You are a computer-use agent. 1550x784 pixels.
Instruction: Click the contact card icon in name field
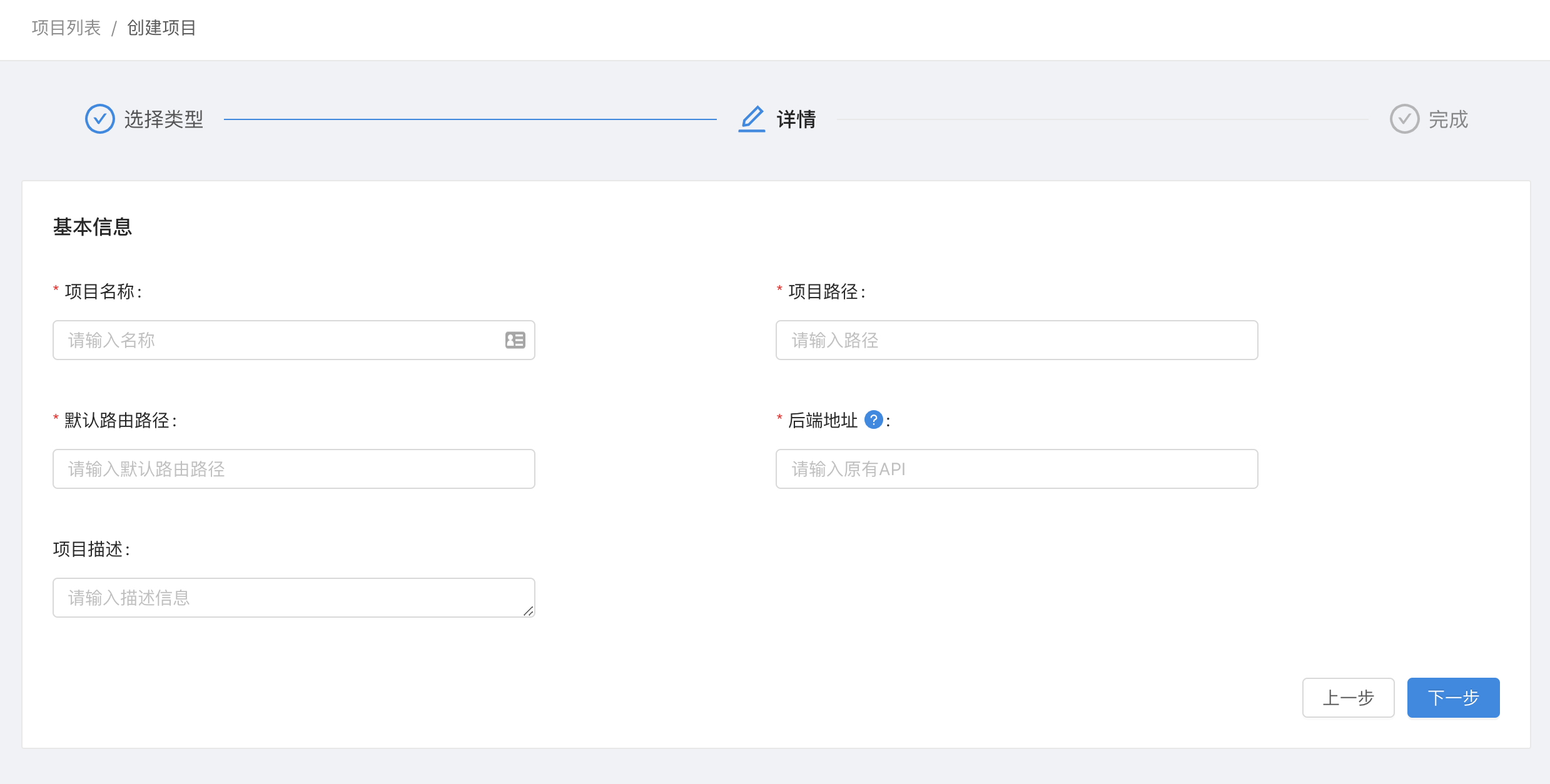coord(515,340)
